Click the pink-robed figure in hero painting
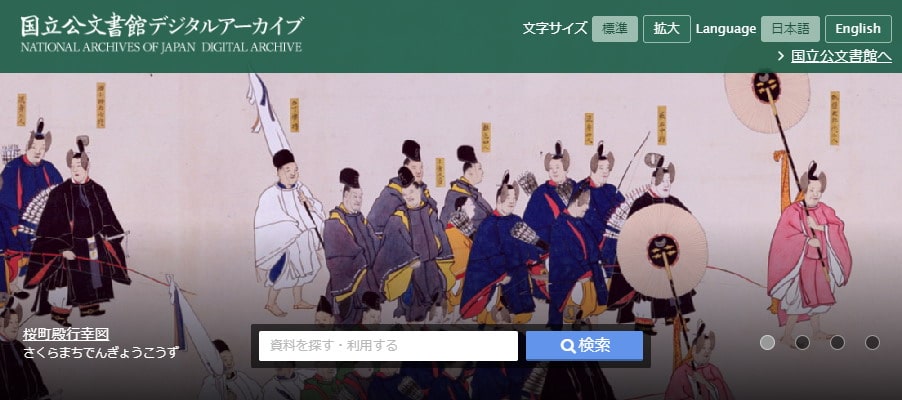 pos(808,253)
